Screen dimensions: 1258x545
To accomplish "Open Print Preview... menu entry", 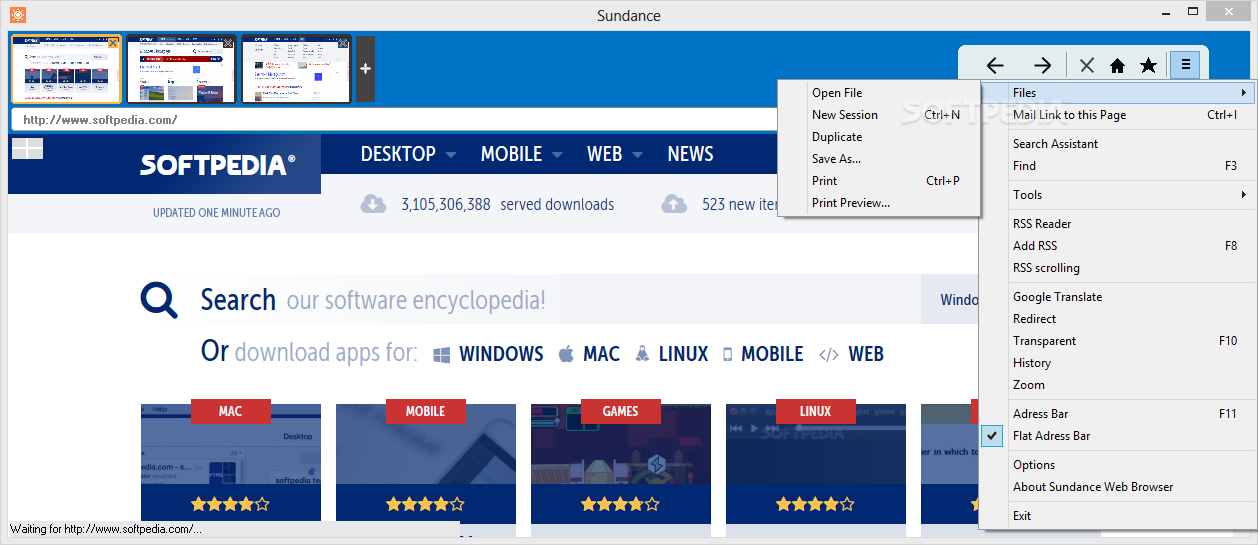I will click(878, 203).
